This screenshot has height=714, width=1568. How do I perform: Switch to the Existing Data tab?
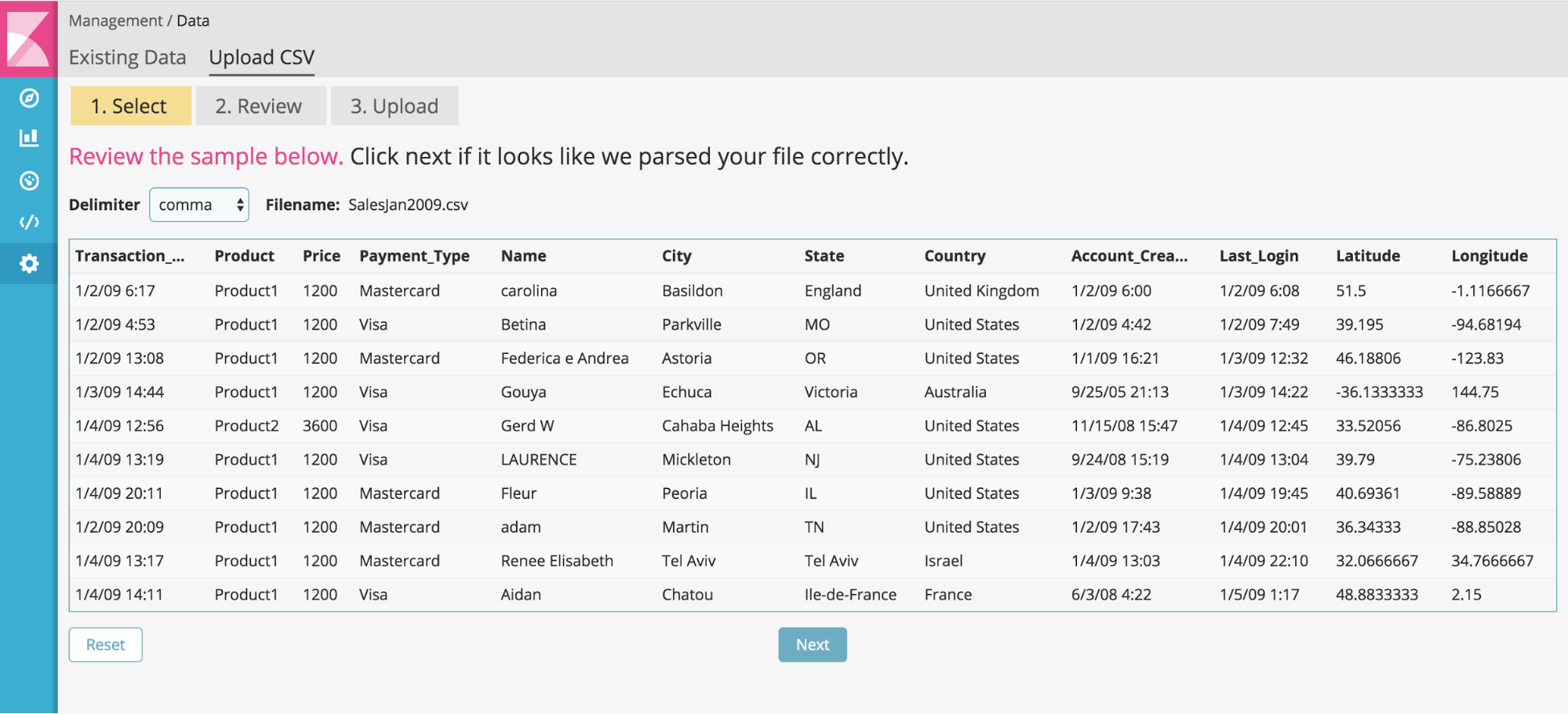pyautogui.click(x=127, y=57)
